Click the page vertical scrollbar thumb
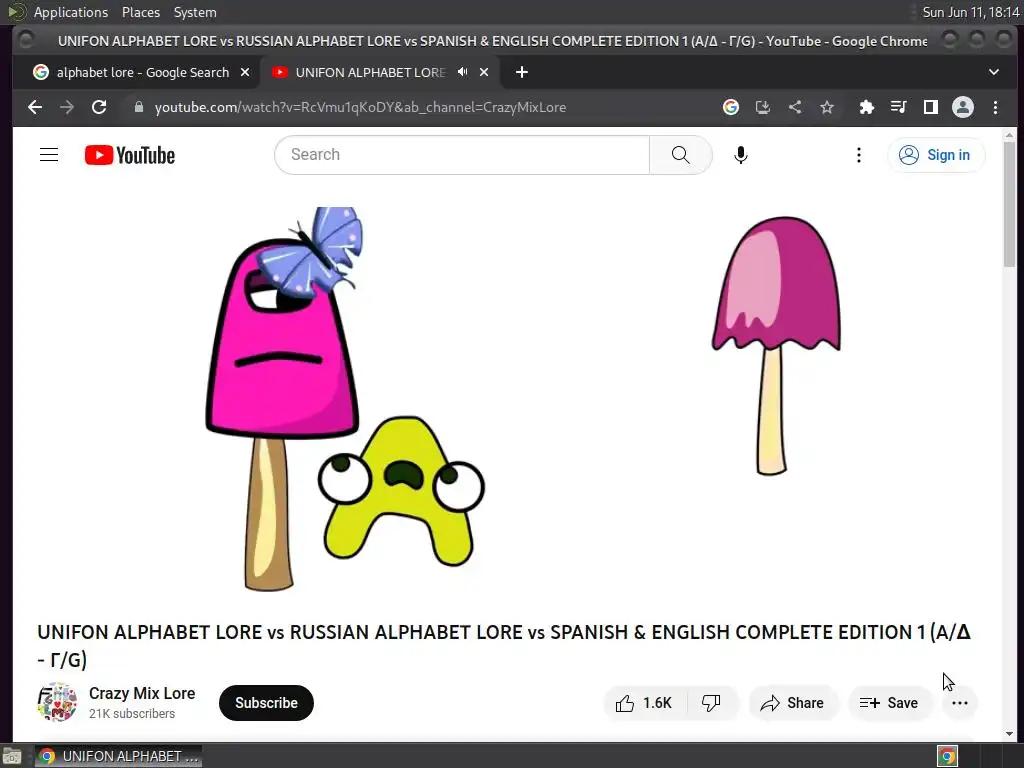The height and width of the screenshot is (768, 1024). (x=1010, y=204)
